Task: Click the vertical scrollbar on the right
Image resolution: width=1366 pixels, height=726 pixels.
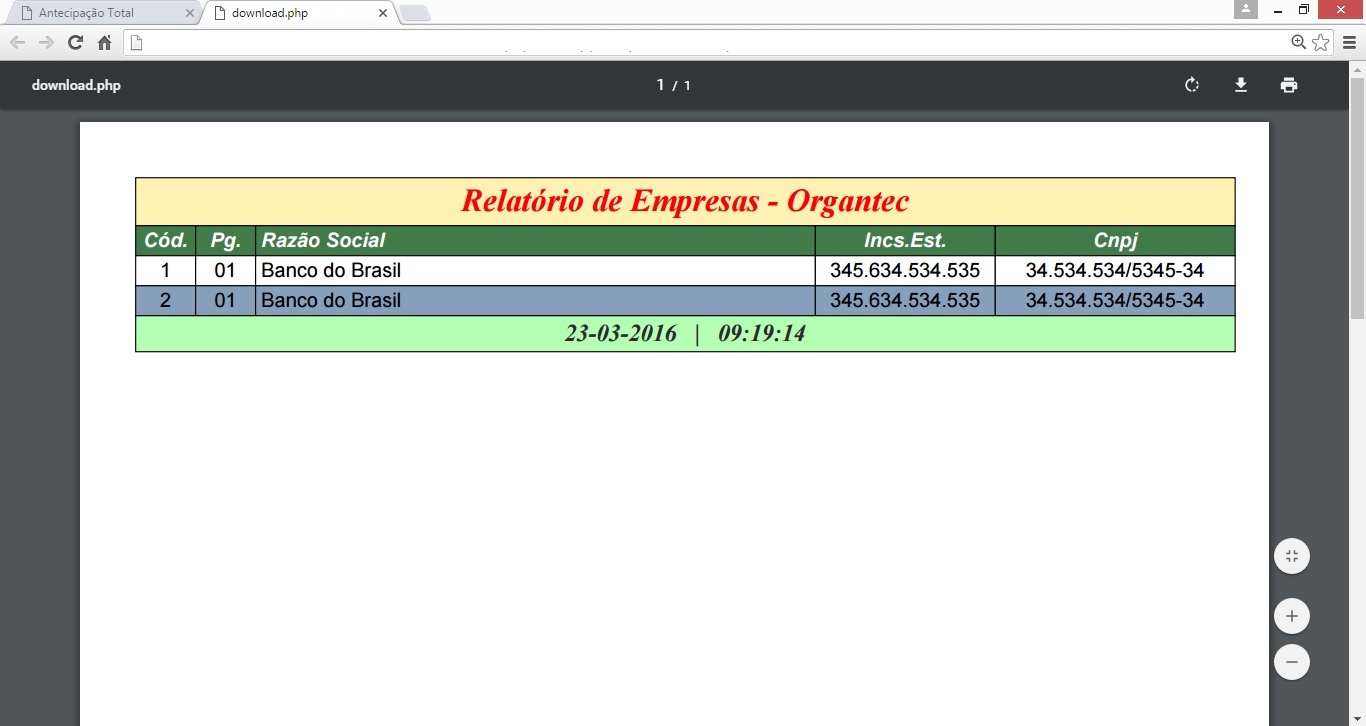Action: tap(1357, 200)
